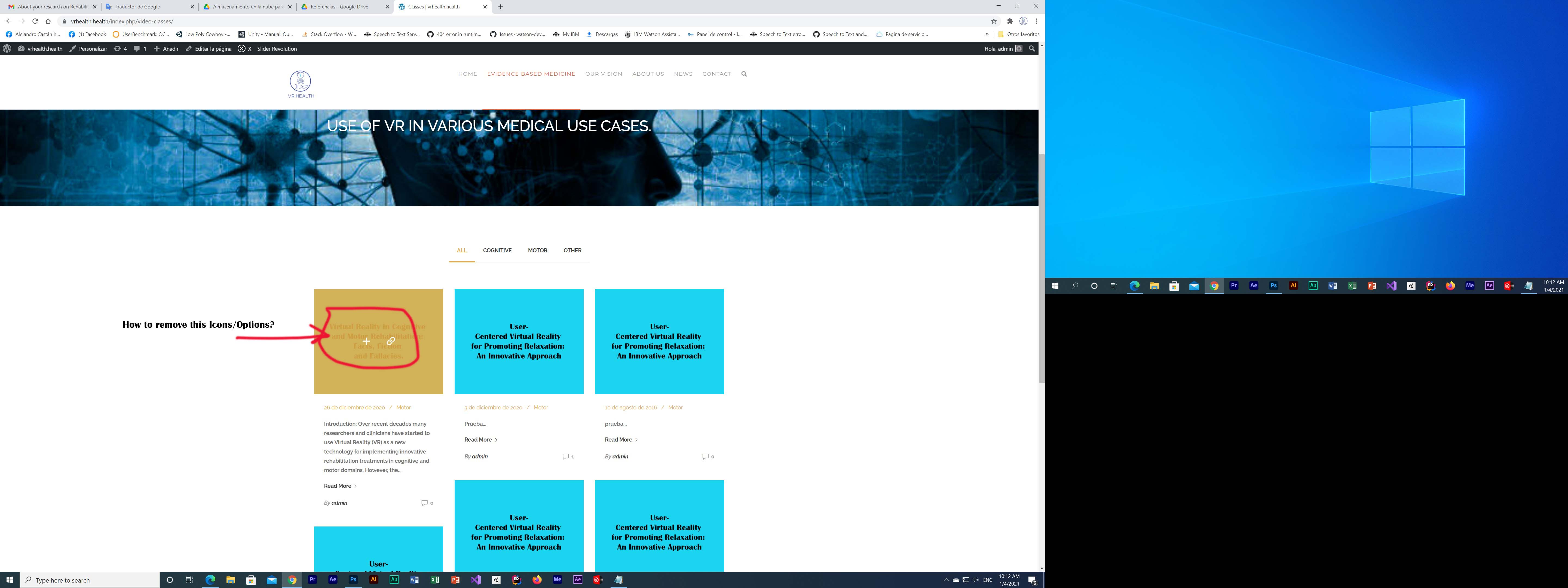Click Añadir in the admin bar

[166, 49]
